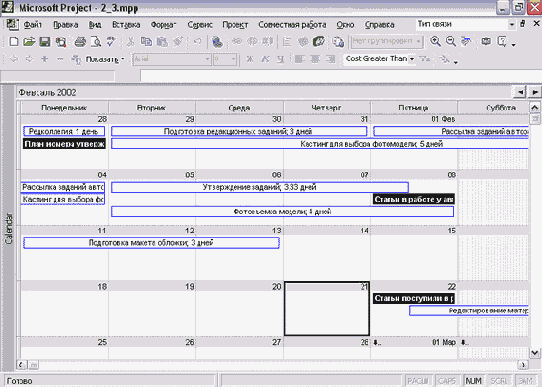Viewport: 542px width, 387px height.
Task: Select the calendar day cell 14
Action: (x=327, y=253)
